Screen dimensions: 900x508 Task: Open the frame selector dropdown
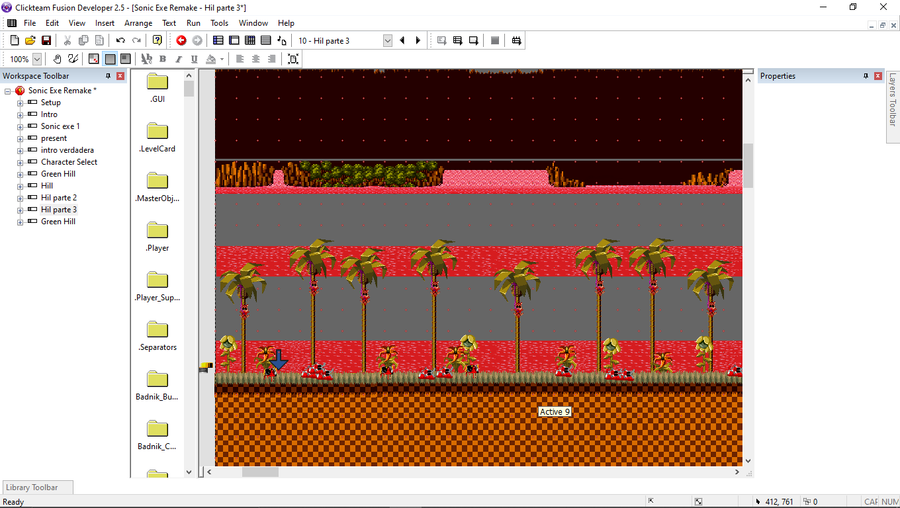click(x=387, y=40)
